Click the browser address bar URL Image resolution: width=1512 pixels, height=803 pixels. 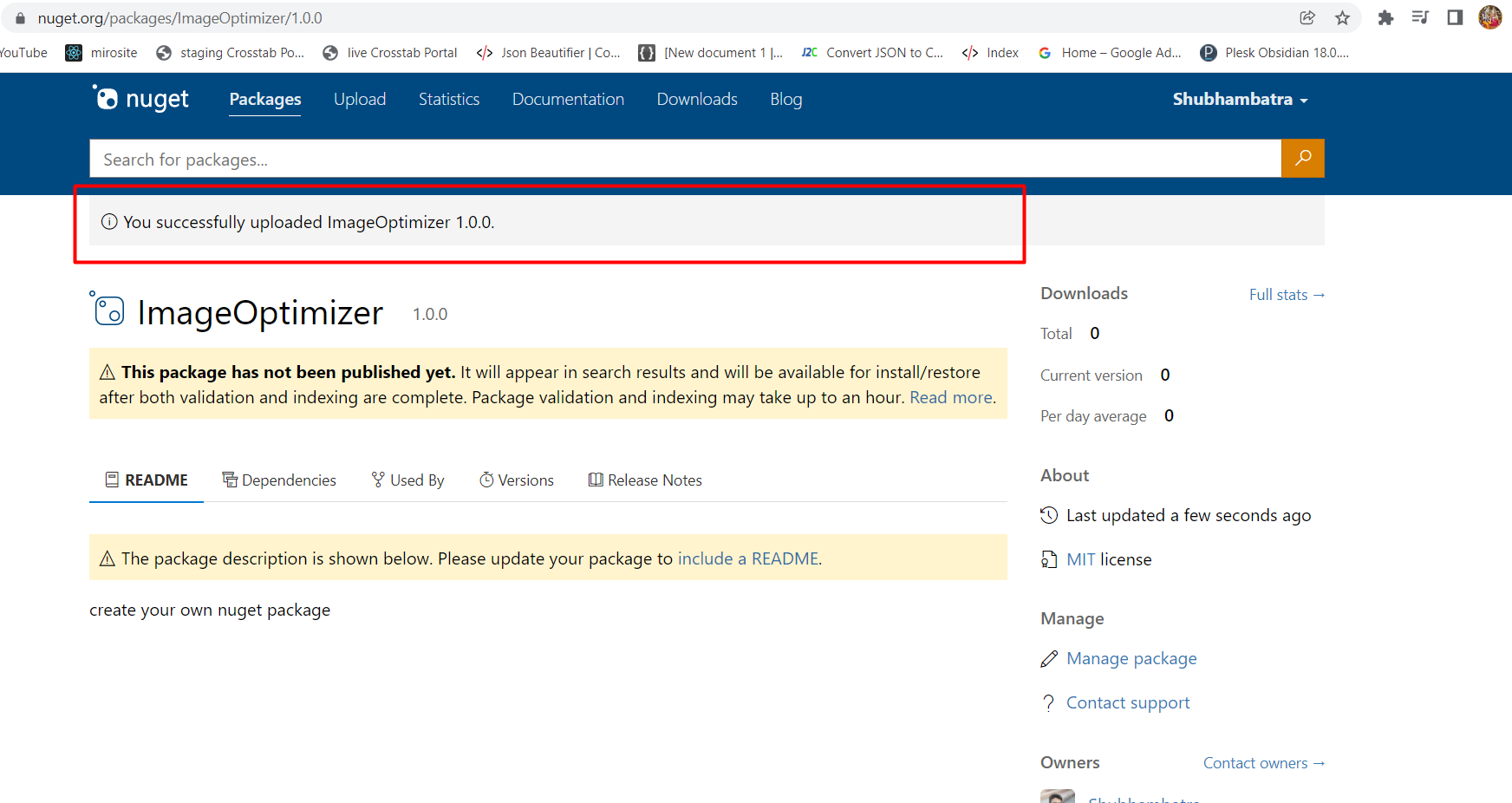tap(179, 18)
